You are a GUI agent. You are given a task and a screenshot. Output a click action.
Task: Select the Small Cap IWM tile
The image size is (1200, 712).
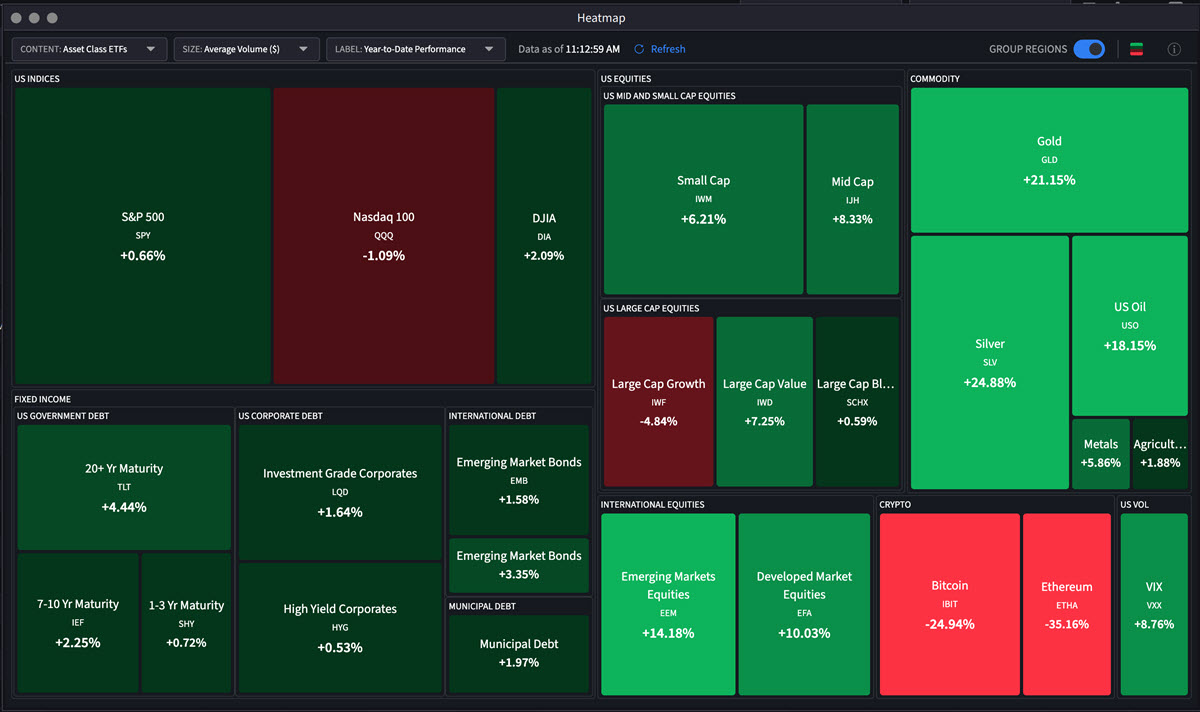pyautogui.click(x=703, y=199)
